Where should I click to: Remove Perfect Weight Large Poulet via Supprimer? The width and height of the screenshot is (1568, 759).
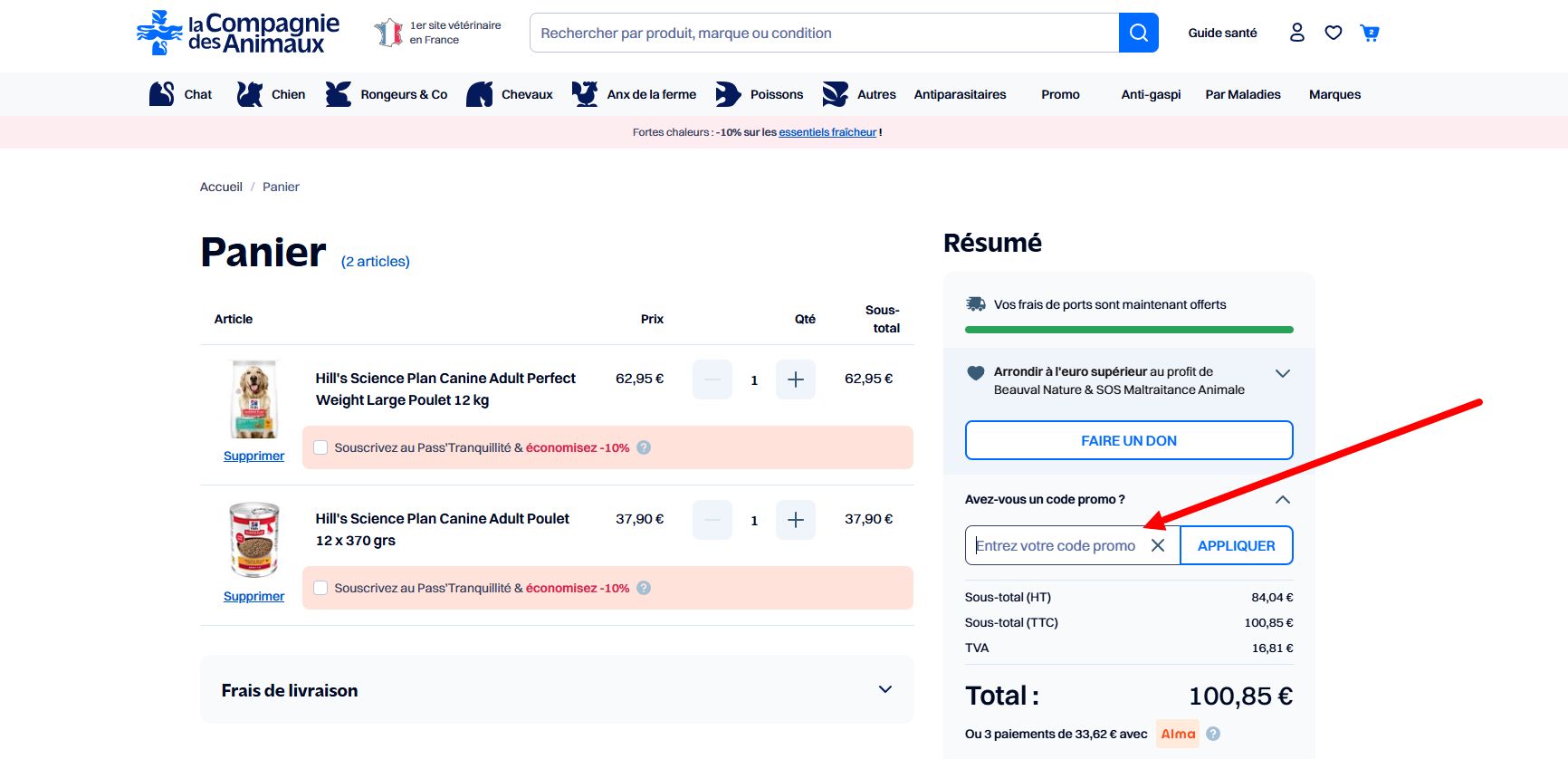pyautogui.click(x=253, y=456)
